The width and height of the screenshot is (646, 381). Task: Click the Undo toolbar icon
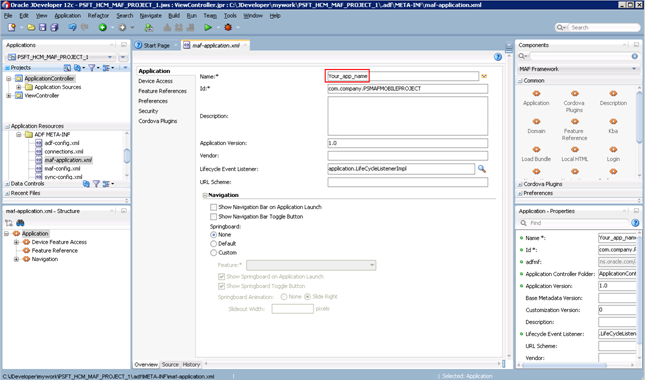tap(73, 28)
